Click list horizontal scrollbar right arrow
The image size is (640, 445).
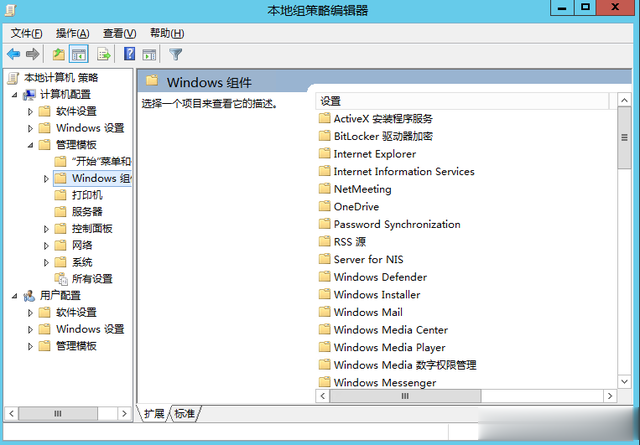click(610, 396)
